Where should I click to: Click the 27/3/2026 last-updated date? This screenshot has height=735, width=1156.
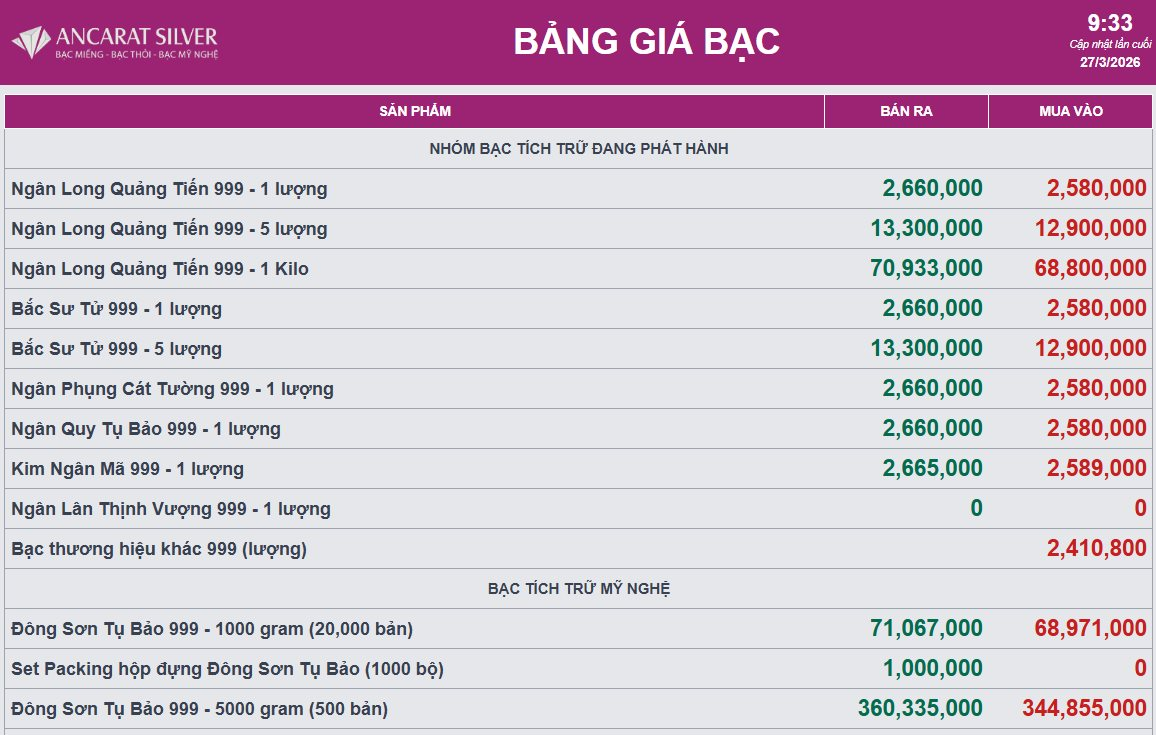click(1109, 62)
